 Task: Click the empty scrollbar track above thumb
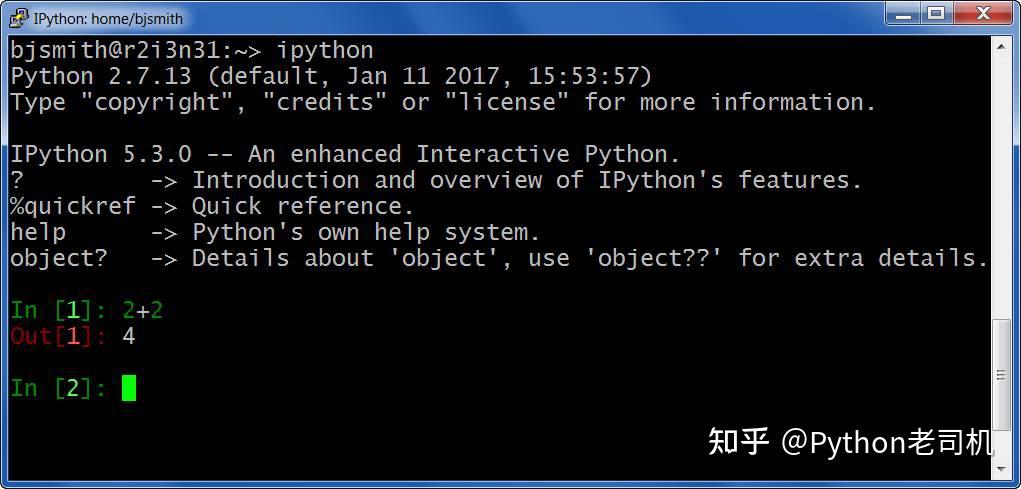1001,188
